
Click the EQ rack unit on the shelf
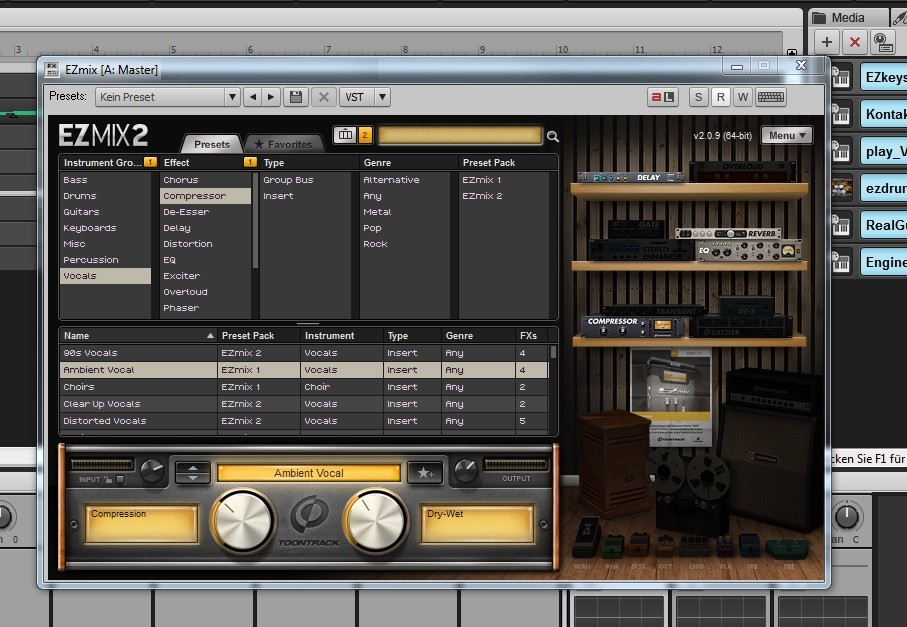pos(749,250)
